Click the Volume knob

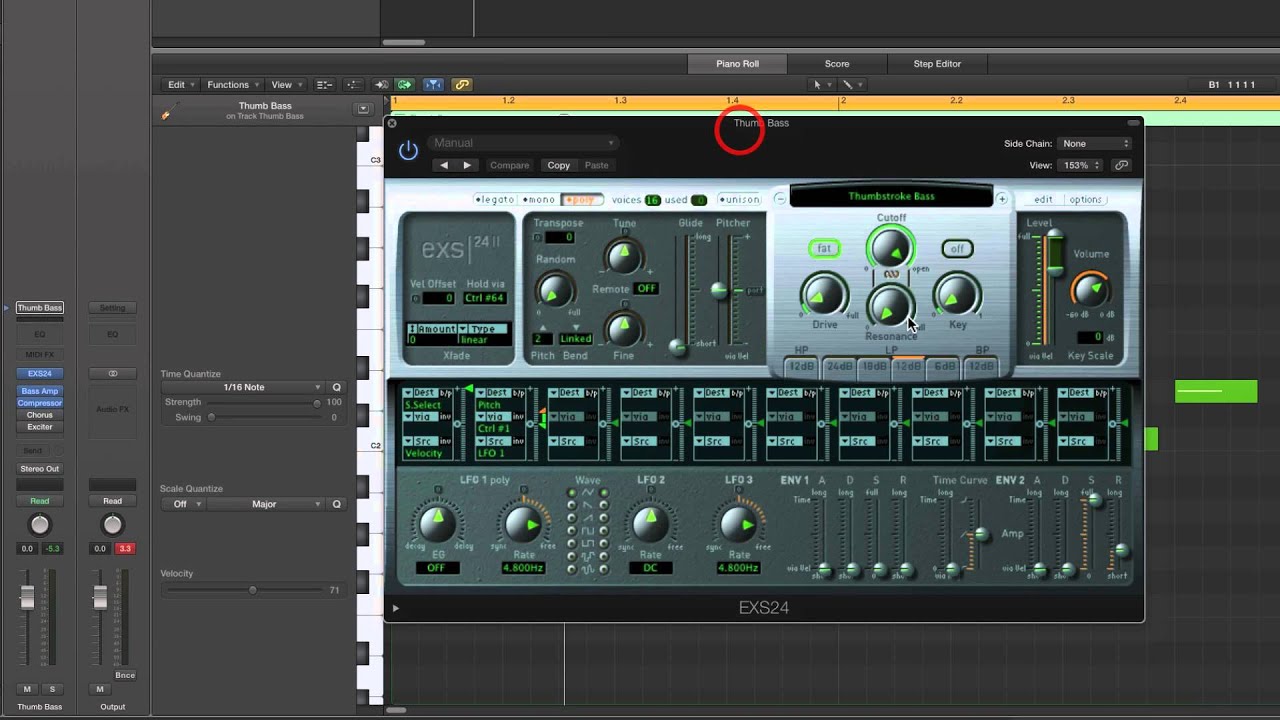click(1091, 289)
